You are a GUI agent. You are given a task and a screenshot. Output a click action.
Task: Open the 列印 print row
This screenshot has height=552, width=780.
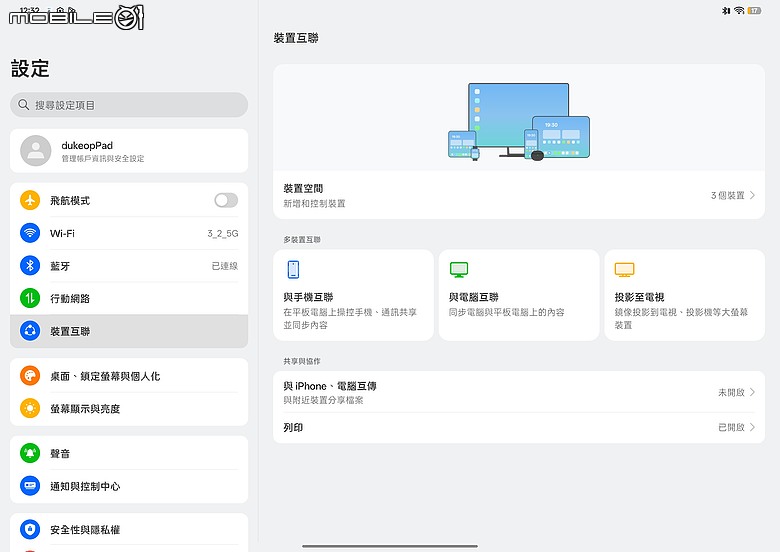coord(519,428)
